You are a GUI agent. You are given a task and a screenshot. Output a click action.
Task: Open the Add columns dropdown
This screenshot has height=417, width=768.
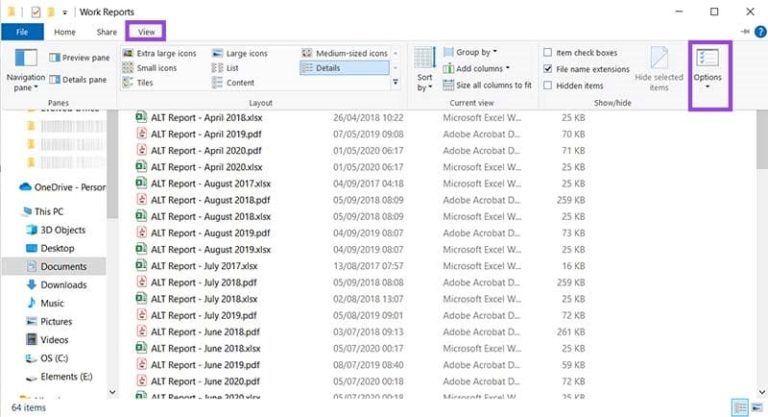(476, 69)
